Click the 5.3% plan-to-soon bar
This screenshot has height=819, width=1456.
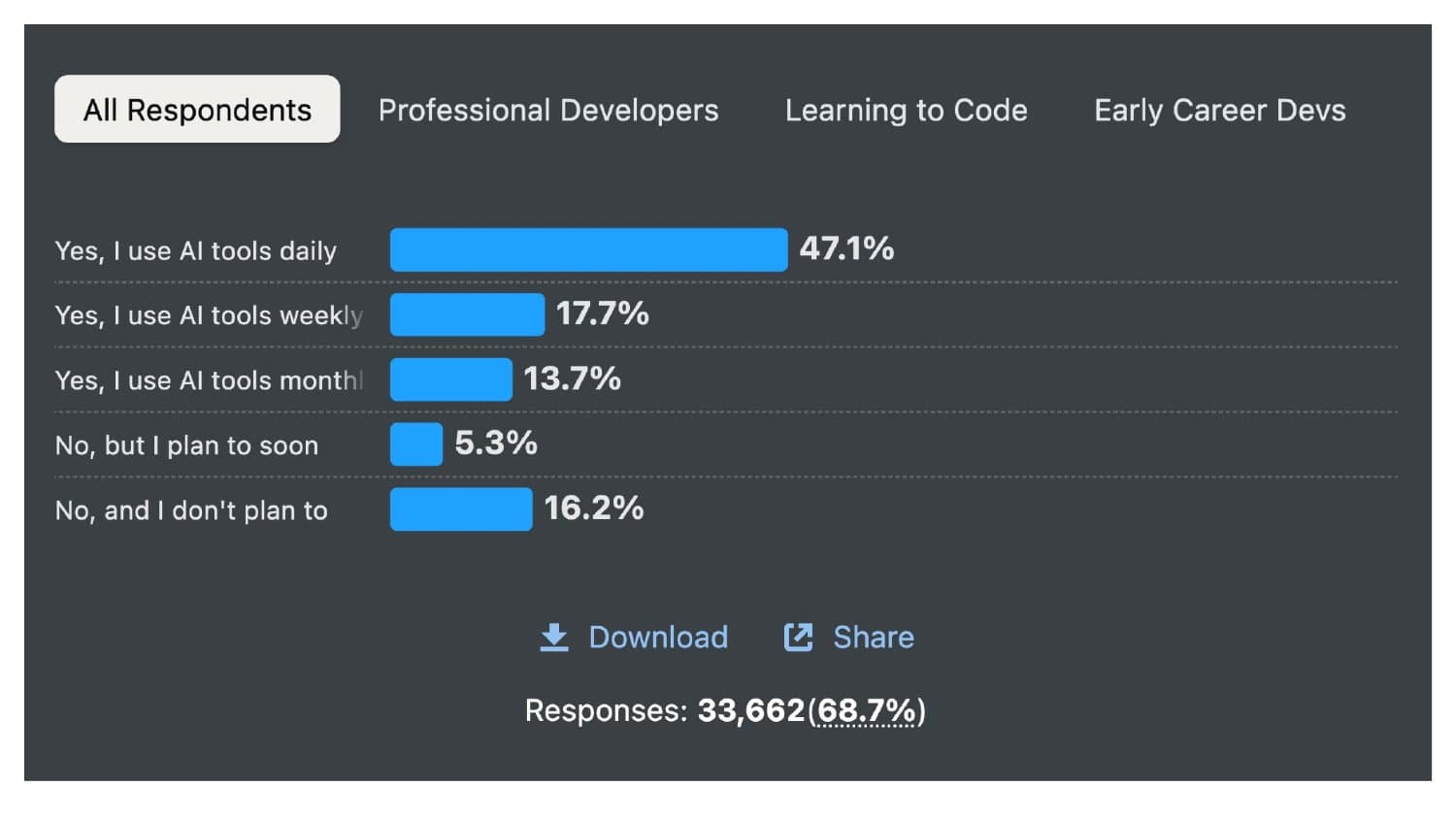pyautogui.click(x=416, y=444)
